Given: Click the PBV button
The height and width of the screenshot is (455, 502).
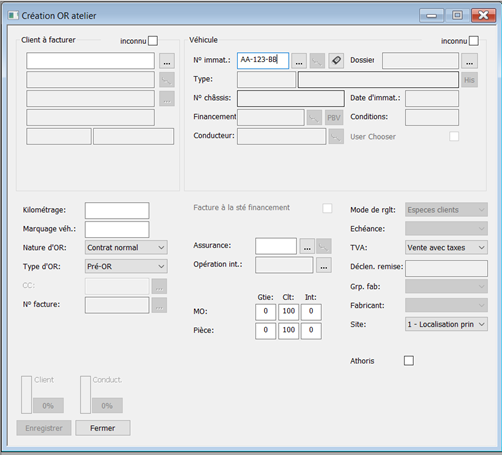Looking at the screenshot, I should 334,117.
